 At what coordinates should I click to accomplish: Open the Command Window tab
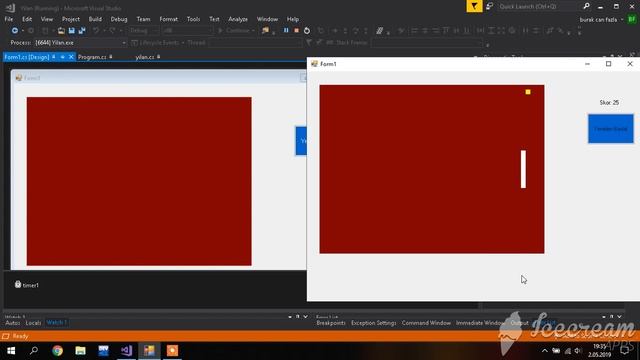426,323
